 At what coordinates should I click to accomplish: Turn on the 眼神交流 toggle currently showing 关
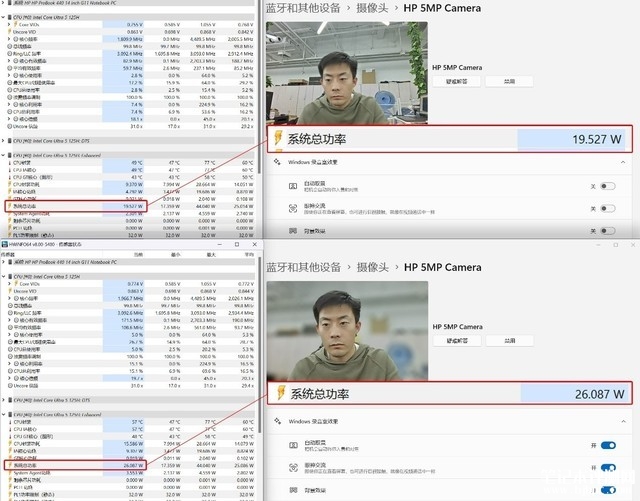[x=608, y=209]
